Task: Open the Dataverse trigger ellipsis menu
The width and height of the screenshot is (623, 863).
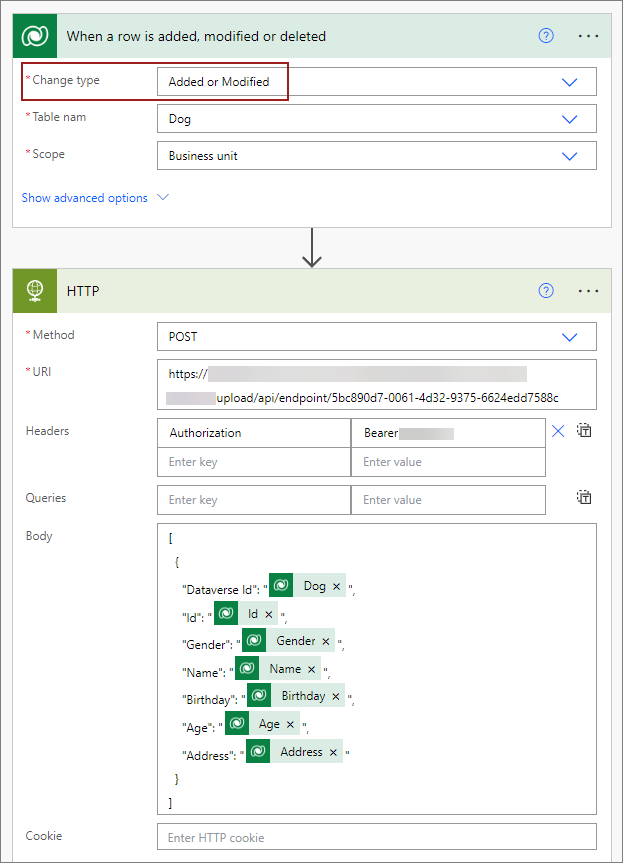Action: click(x=588, y=35)
